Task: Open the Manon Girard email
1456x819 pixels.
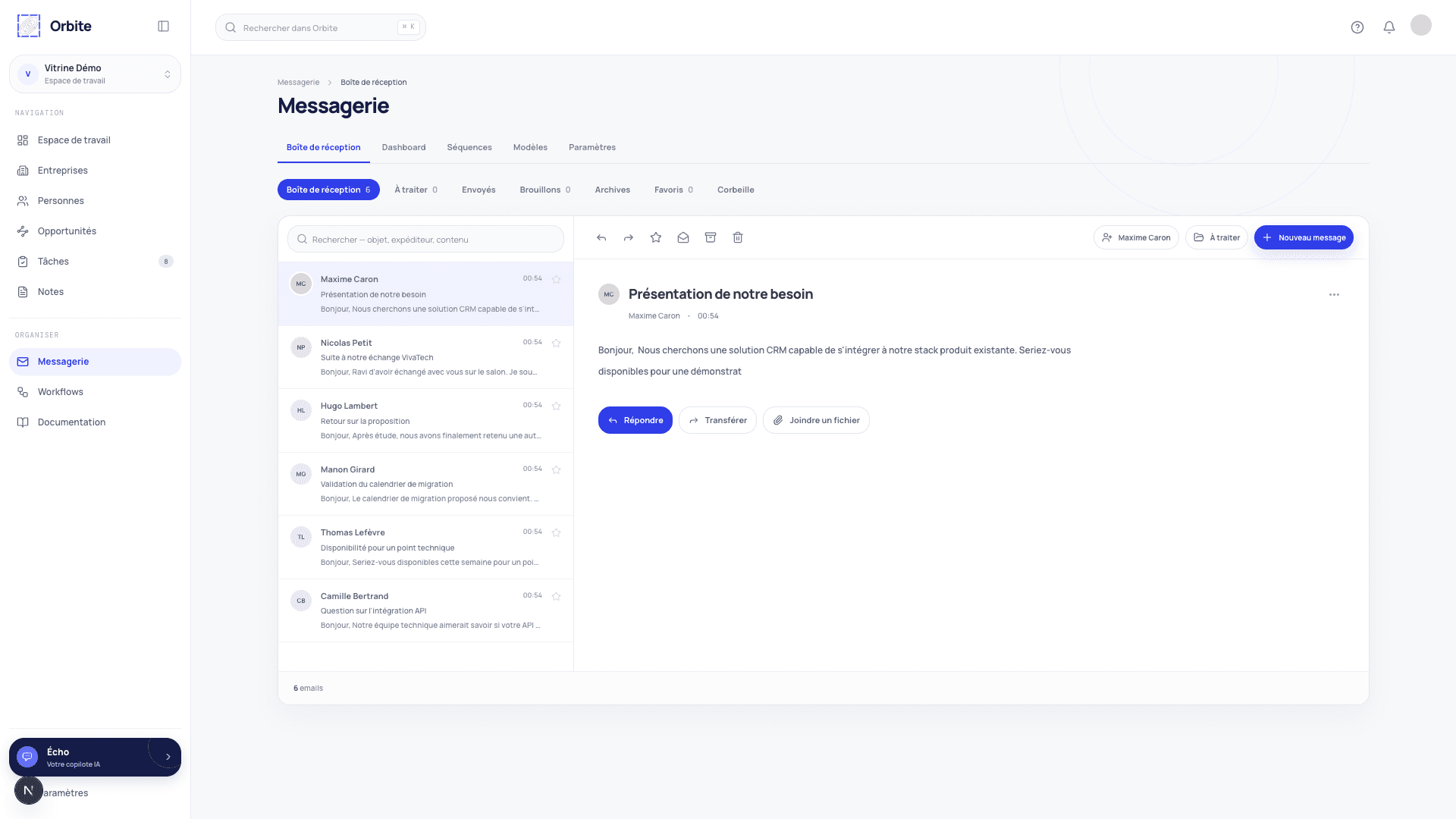Action: click(425, 484)
